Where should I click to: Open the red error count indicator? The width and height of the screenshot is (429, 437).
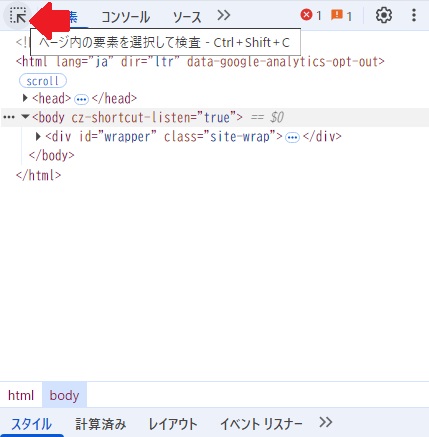311,15
